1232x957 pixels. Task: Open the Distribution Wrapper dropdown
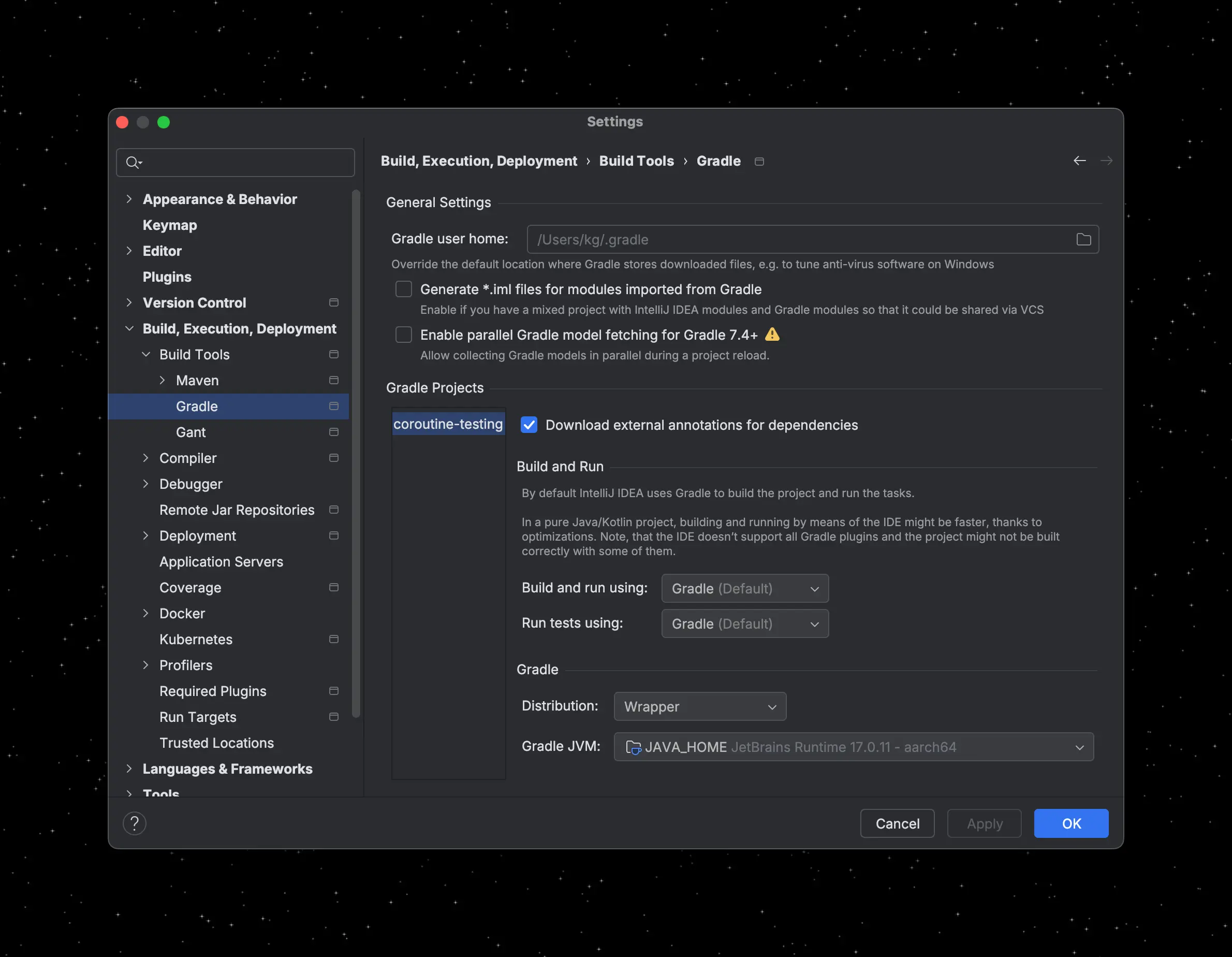click(x=699, y=706)
